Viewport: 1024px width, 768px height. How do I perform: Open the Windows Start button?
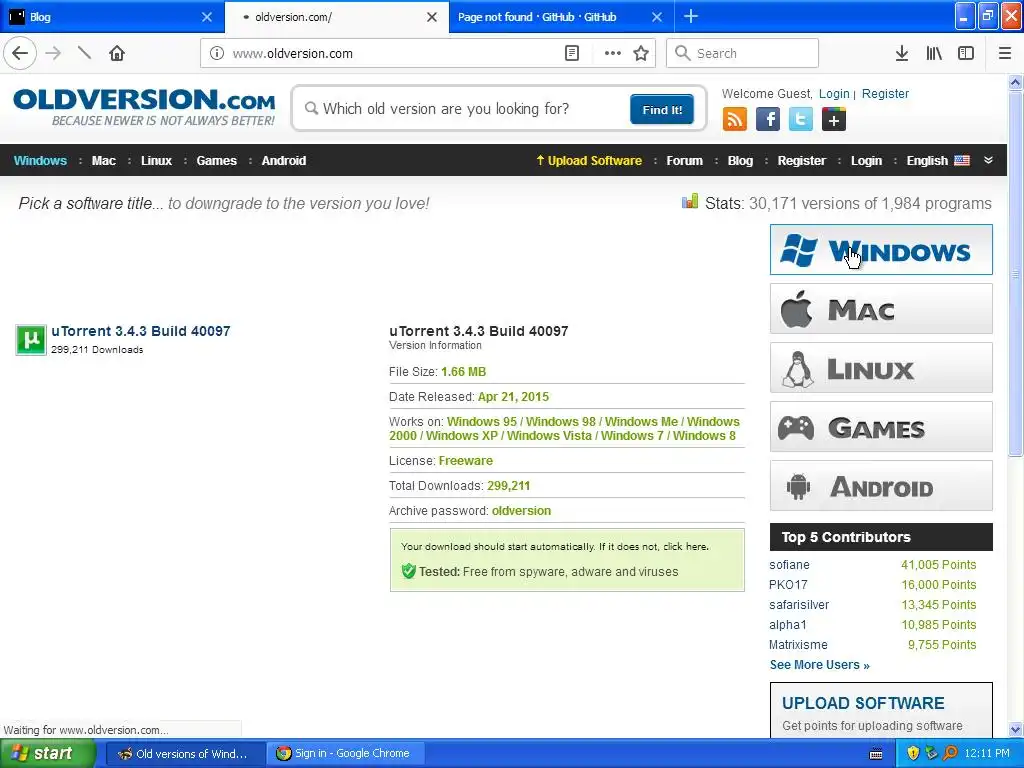[48, 754]
